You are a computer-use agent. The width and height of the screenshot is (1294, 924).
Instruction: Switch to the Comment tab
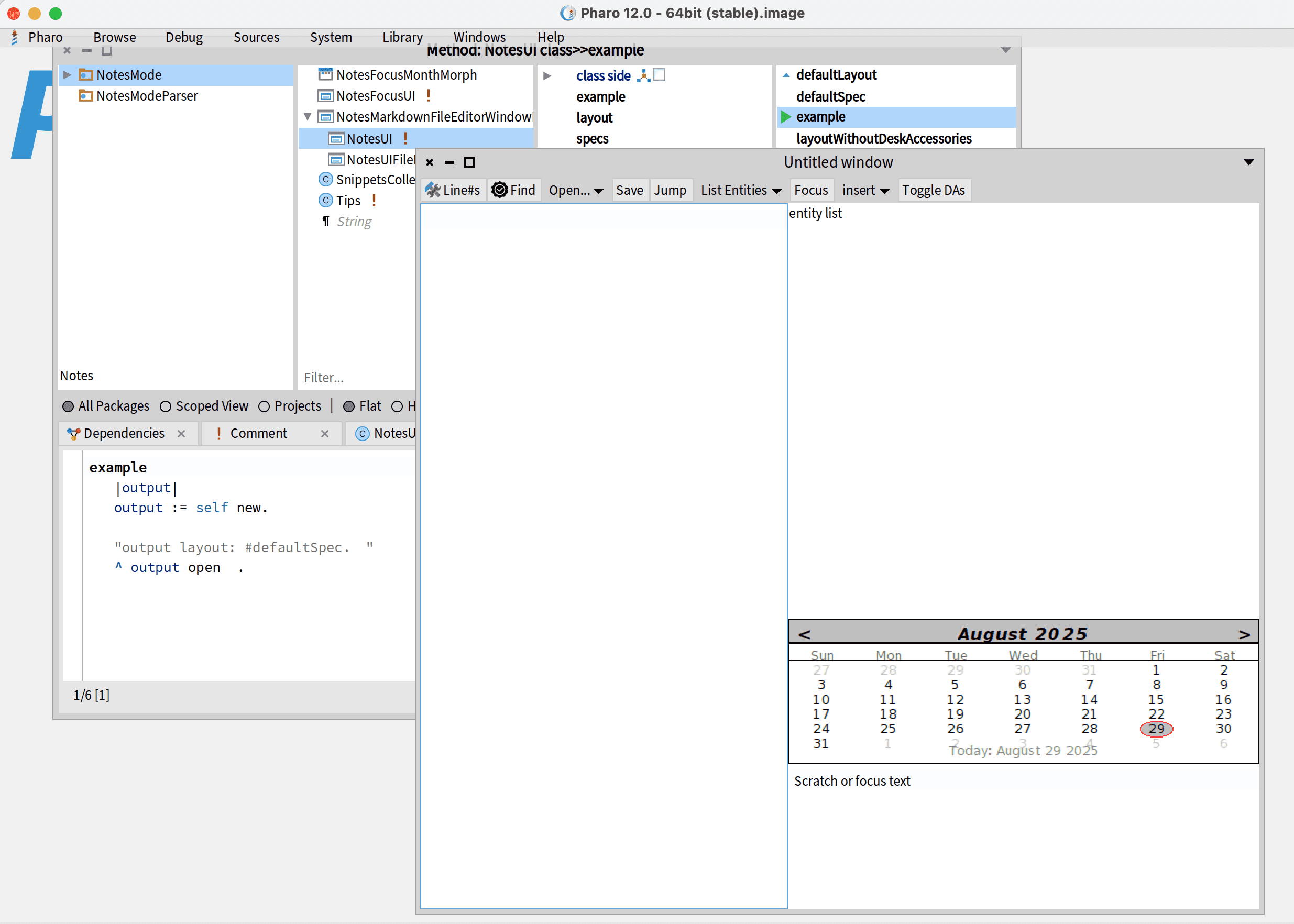(258, 434)
